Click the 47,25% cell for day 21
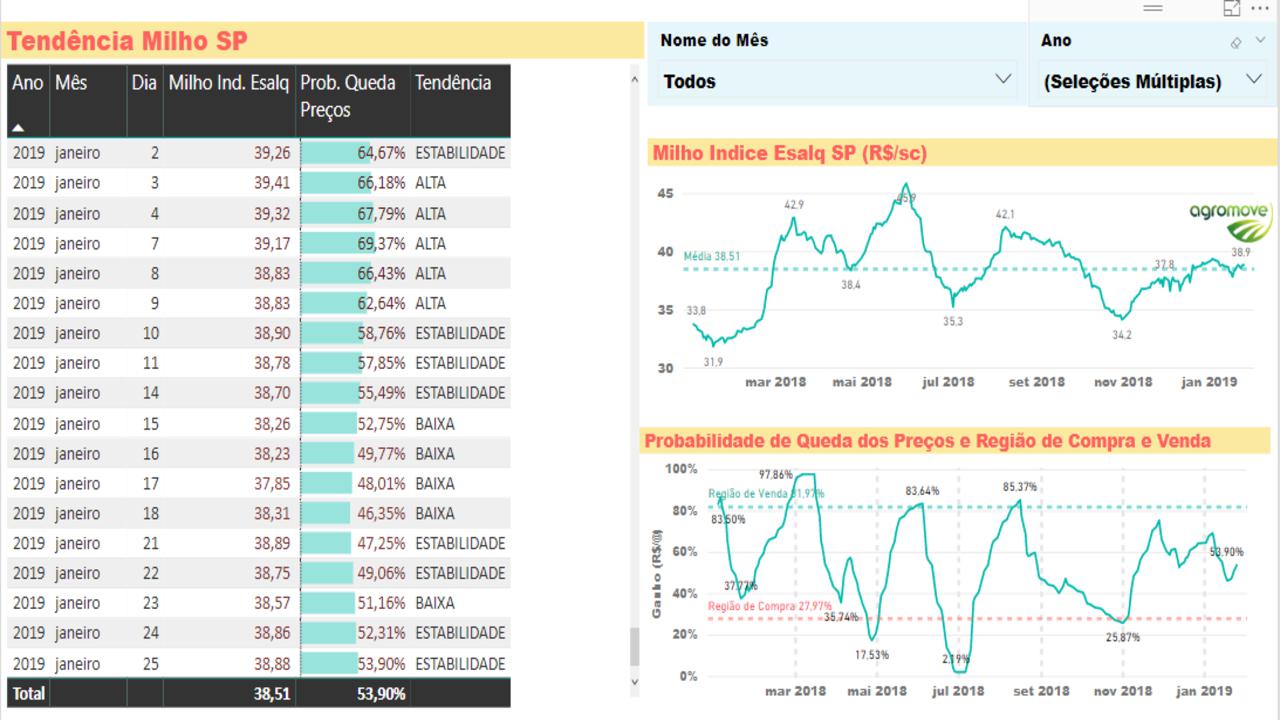This screenshot has height=720, width=1280. [353, 543]
